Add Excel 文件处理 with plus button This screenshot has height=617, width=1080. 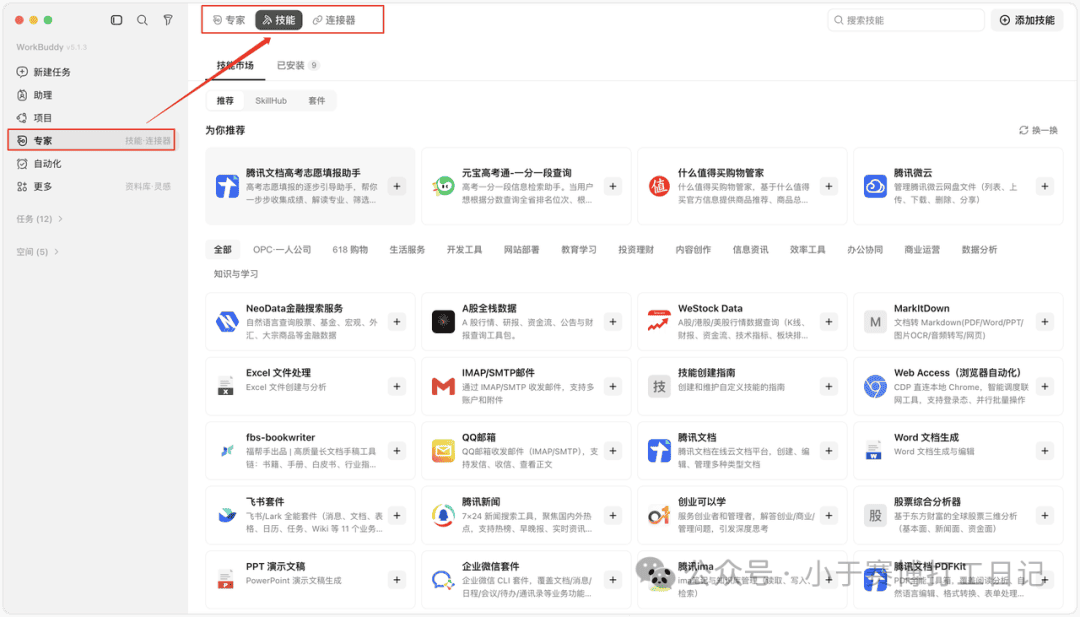click(397, 386)
